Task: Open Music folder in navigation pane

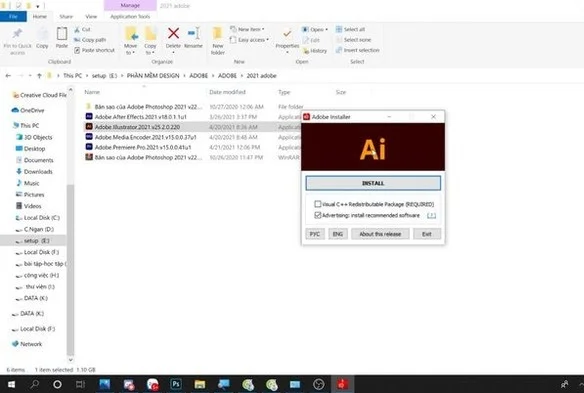Action: click(28, 183)
